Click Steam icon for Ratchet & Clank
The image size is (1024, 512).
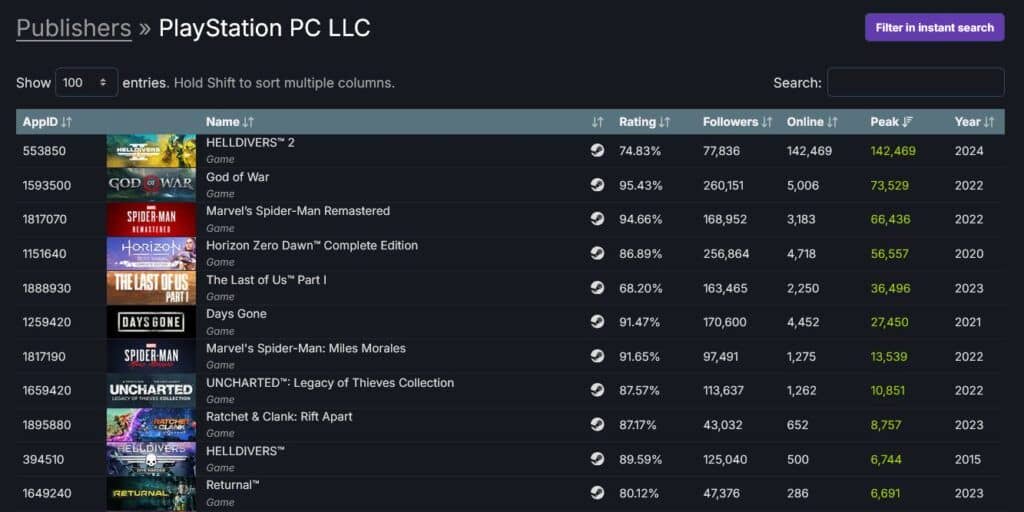point(597,424)
